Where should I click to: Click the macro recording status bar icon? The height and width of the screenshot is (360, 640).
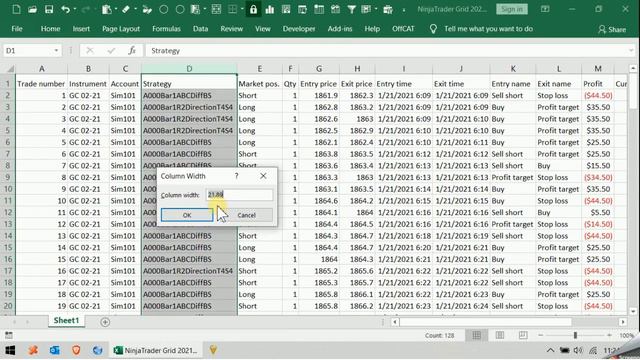coord(9,335)
